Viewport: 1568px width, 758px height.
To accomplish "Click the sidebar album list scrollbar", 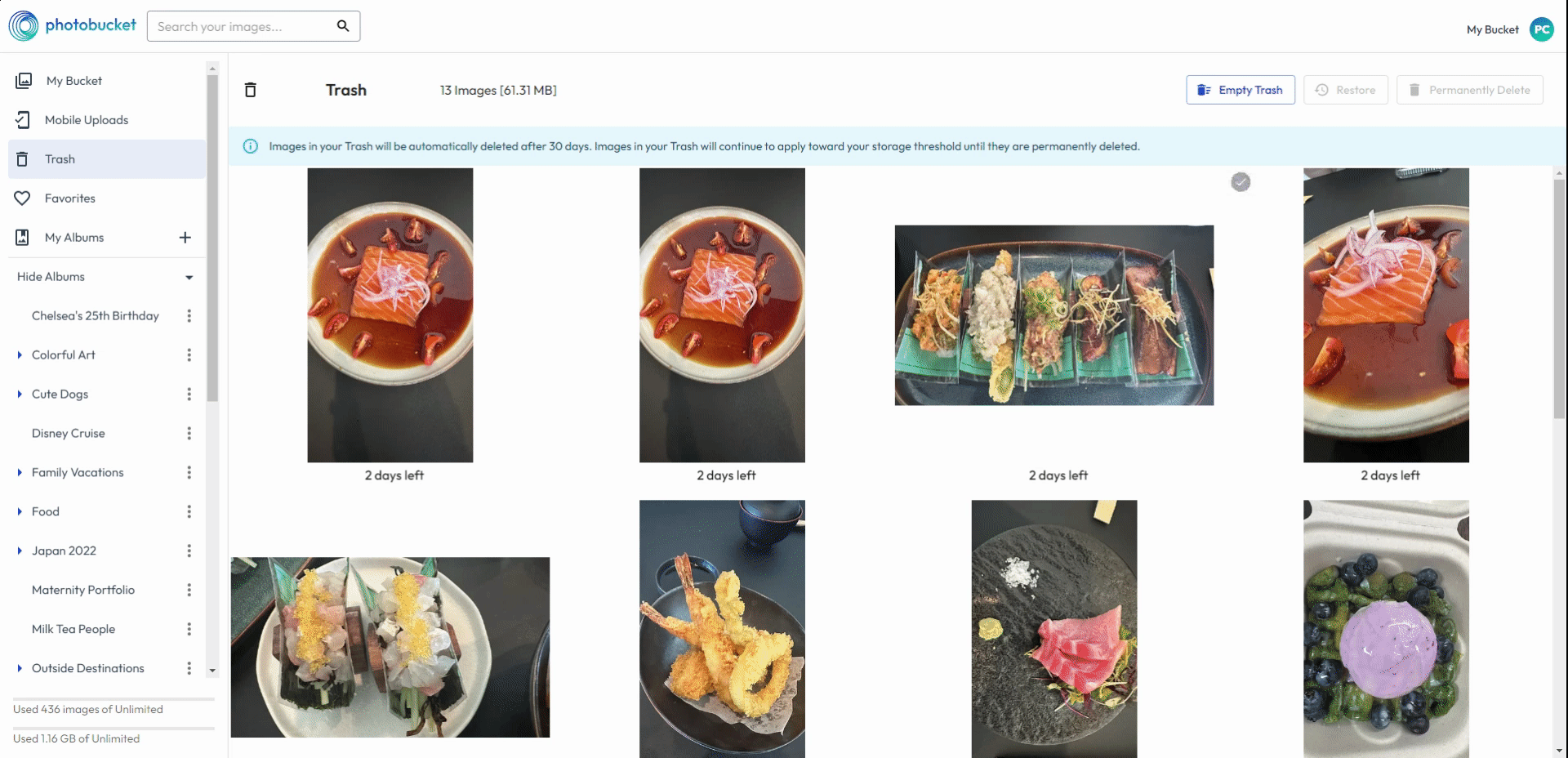I will 212,238.
